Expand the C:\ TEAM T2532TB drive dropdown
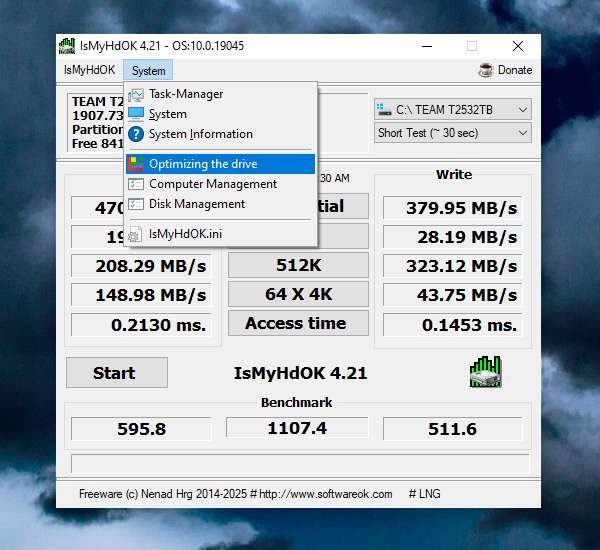The height and width of the screenshot is (550, 600). tap(453, 110)
